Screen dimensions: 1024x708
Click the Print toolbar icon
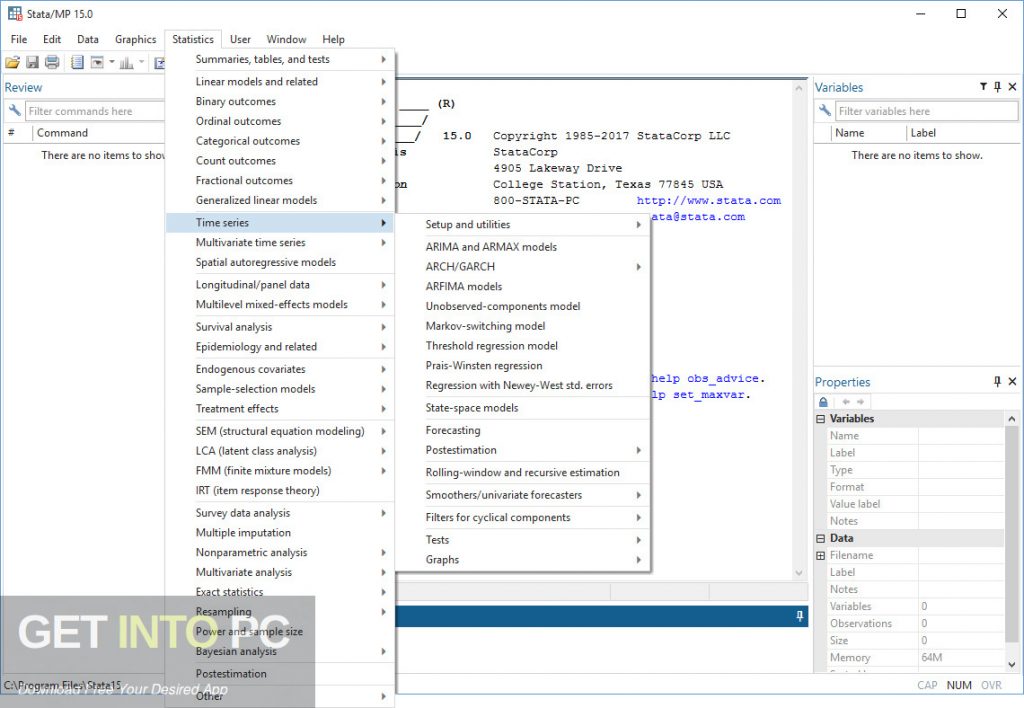pyautogui.click(x=52, y=63)
